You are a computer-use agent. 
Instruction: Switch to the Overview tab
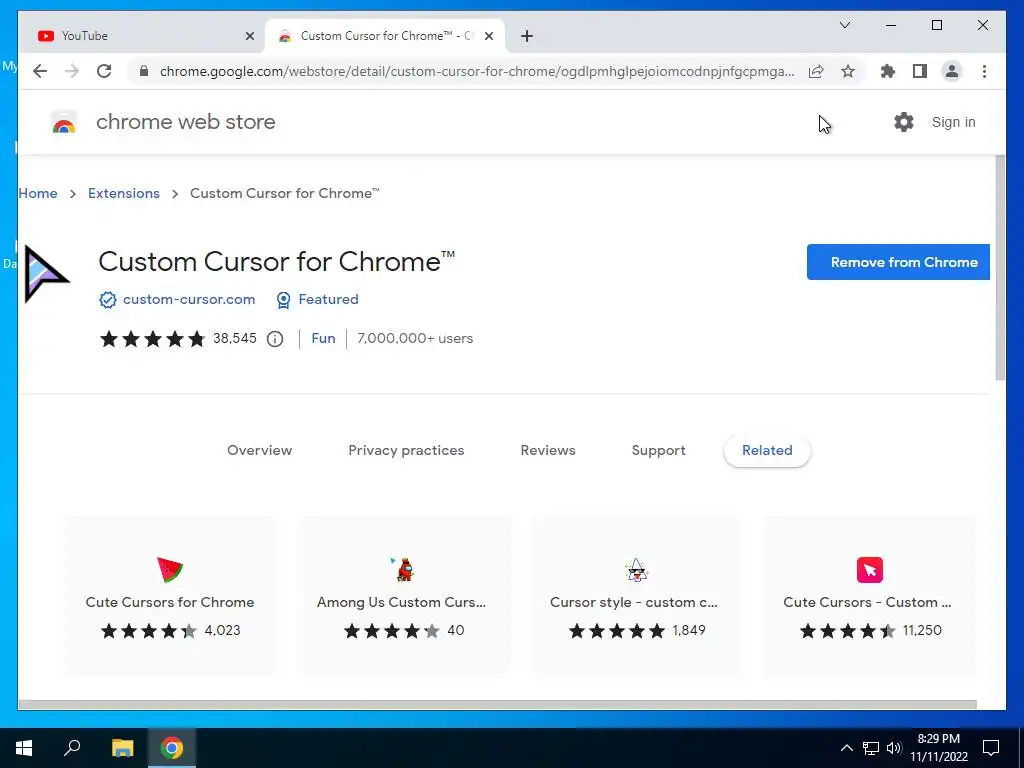point(259,450)
